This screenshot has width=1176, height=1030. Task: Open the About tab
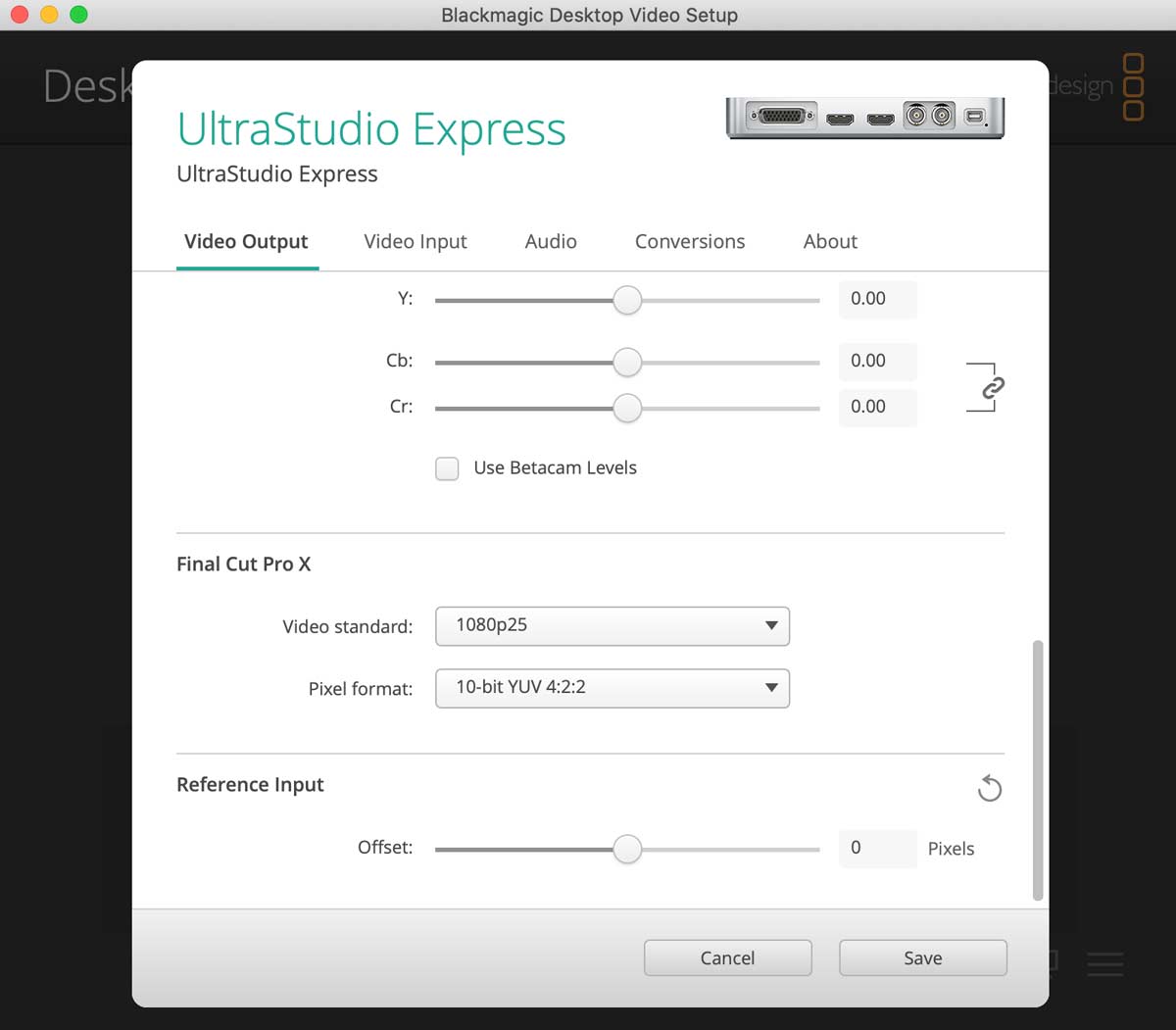coord(830,241)
